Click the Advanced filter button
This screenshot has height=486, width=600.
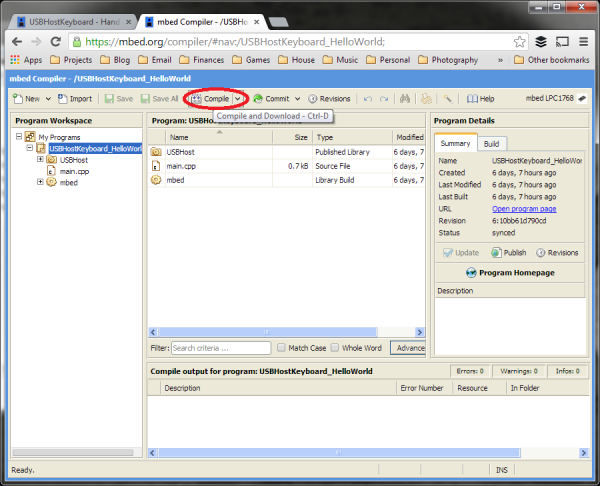[x=408, y=348]
